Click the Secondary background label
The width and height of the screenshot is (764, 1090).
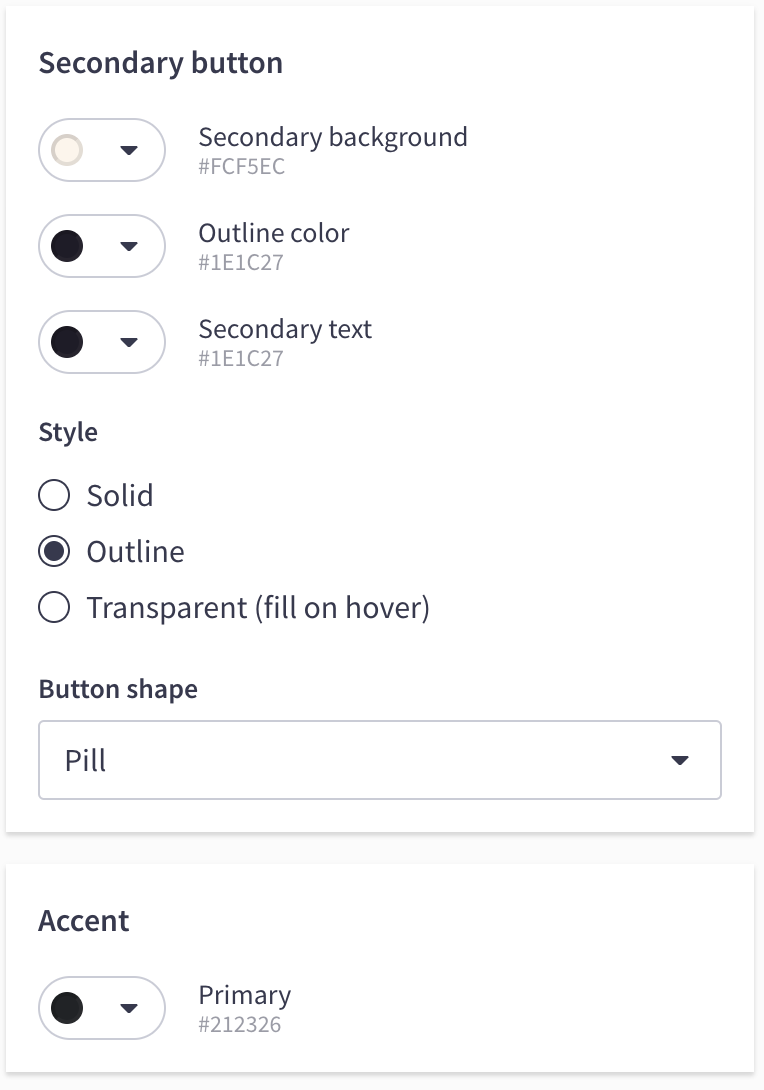pos(333,137)
